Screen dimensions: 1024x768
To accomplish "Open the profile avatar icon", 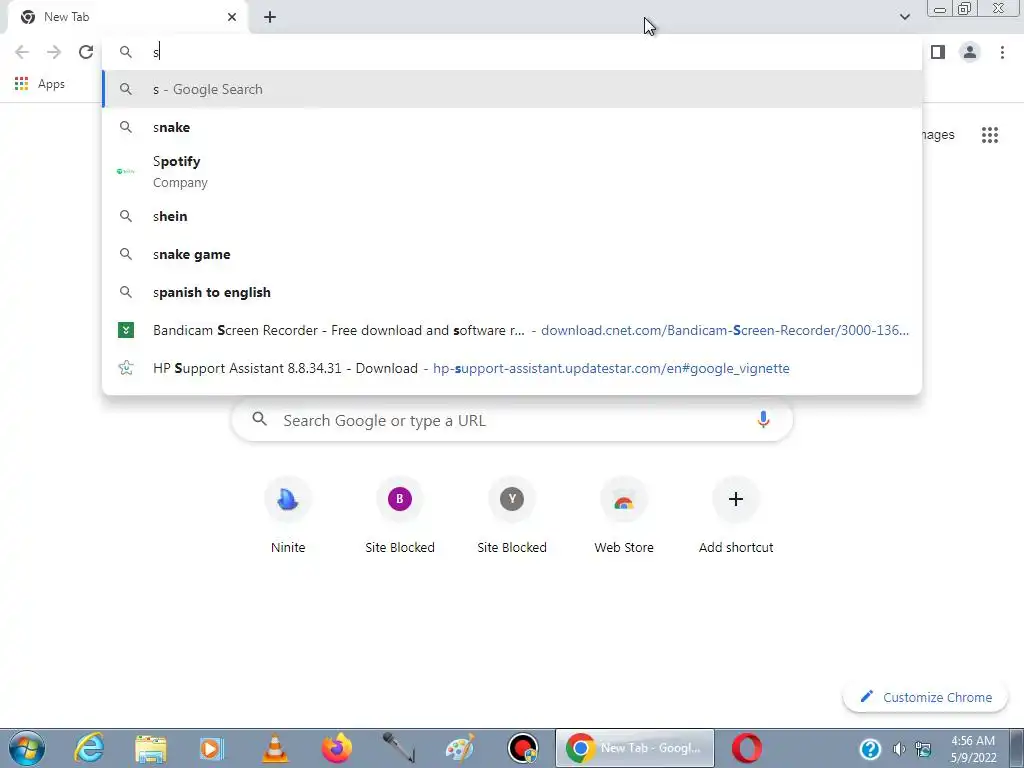I will tap(970, 52).
